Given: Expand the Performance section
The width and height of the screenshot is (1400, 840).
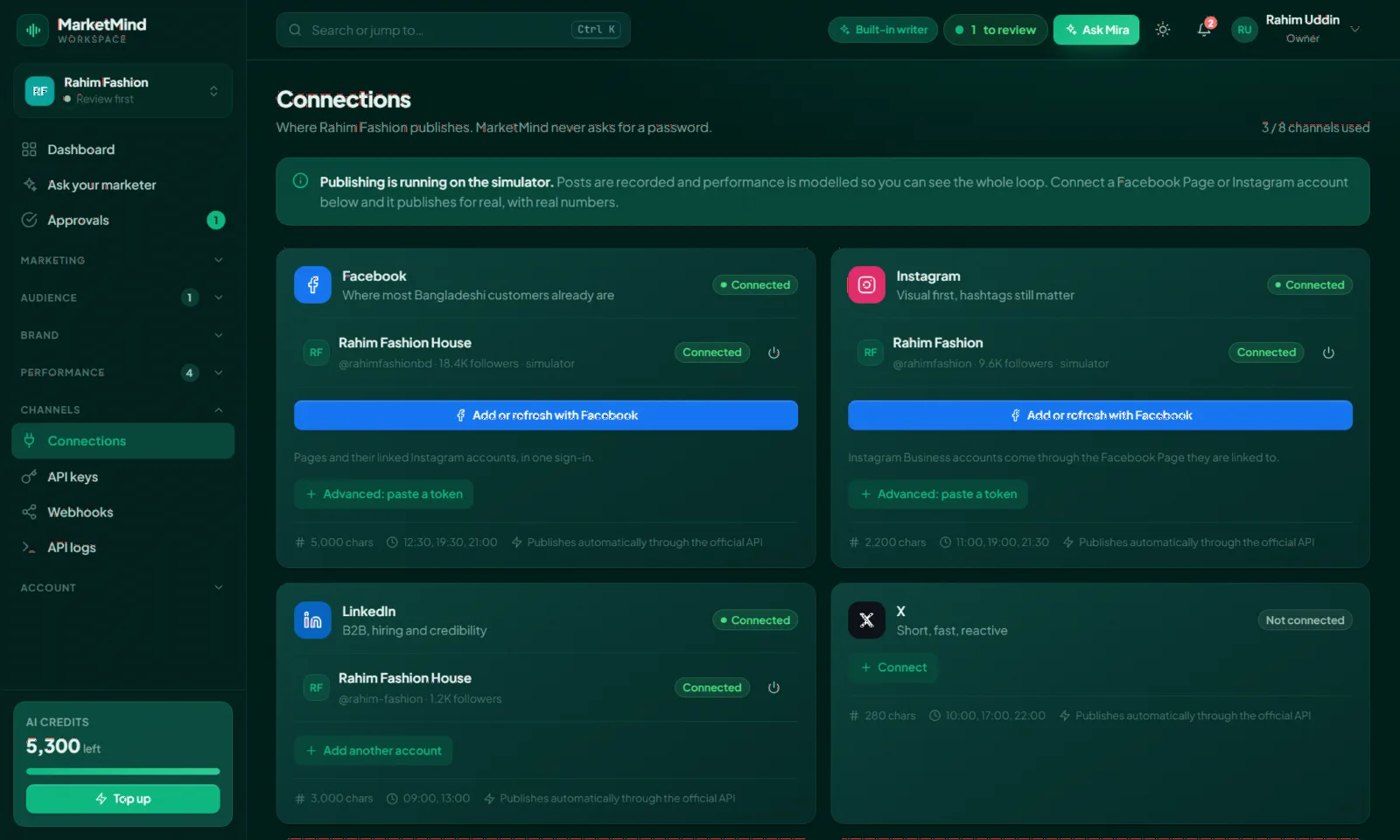Looking at the screenshot, I should coord(122,373).
